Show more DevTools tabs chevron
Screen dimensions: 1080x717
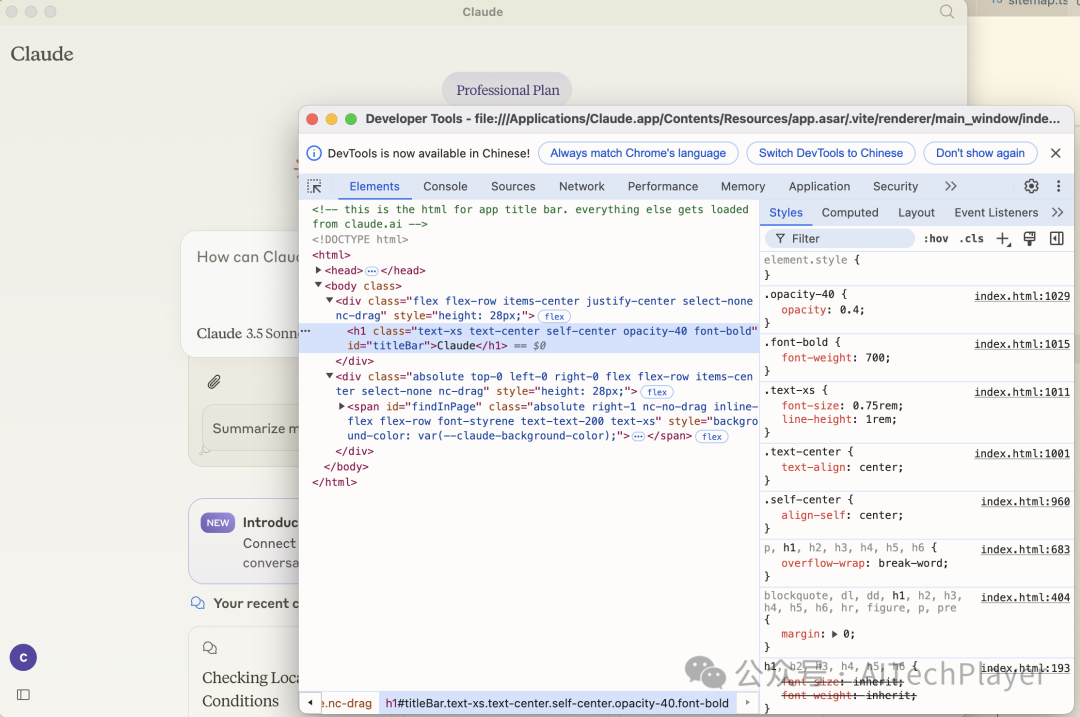tap(951, 186)
